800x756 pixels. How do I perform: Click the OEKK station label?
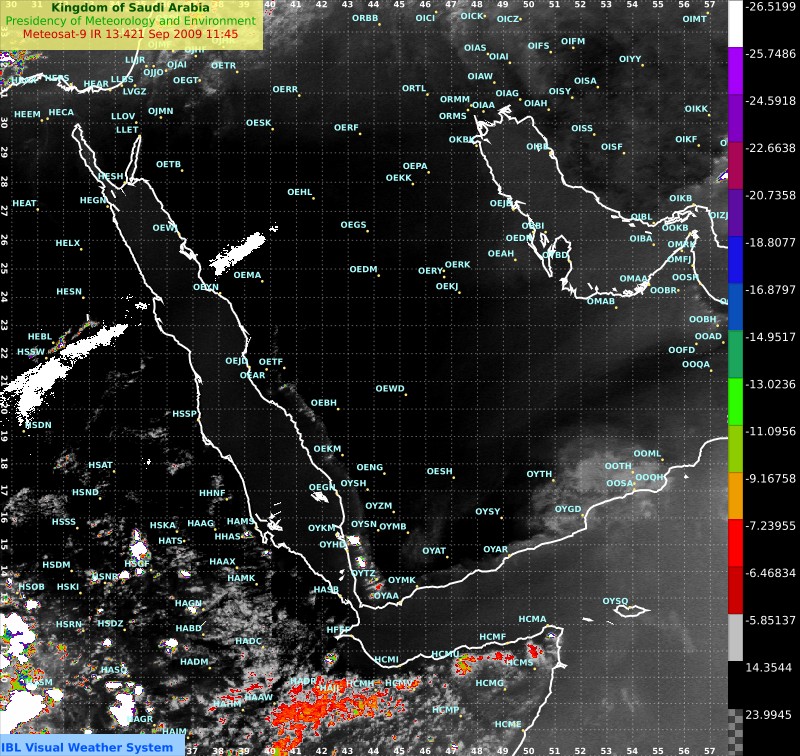pos(398,178)
